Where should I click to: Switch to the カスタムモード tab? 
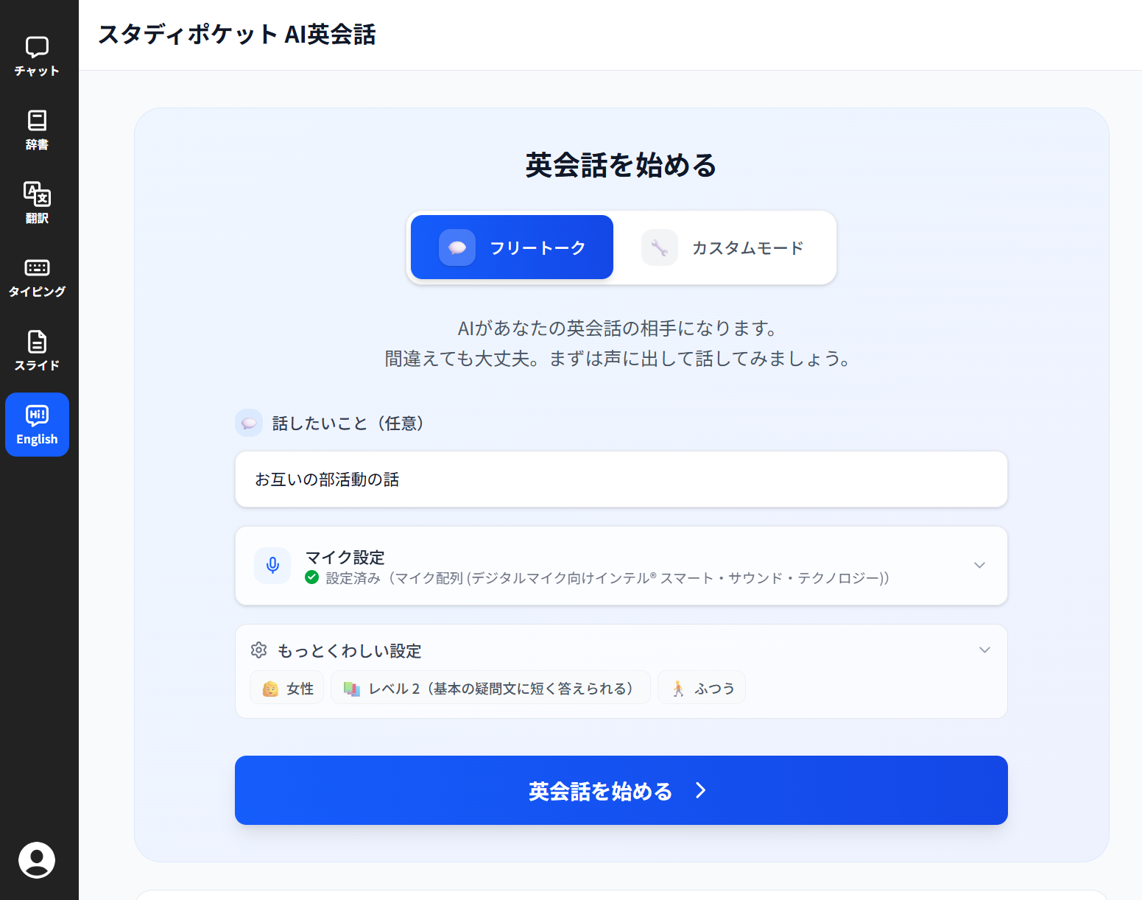(x=724, y=248)
